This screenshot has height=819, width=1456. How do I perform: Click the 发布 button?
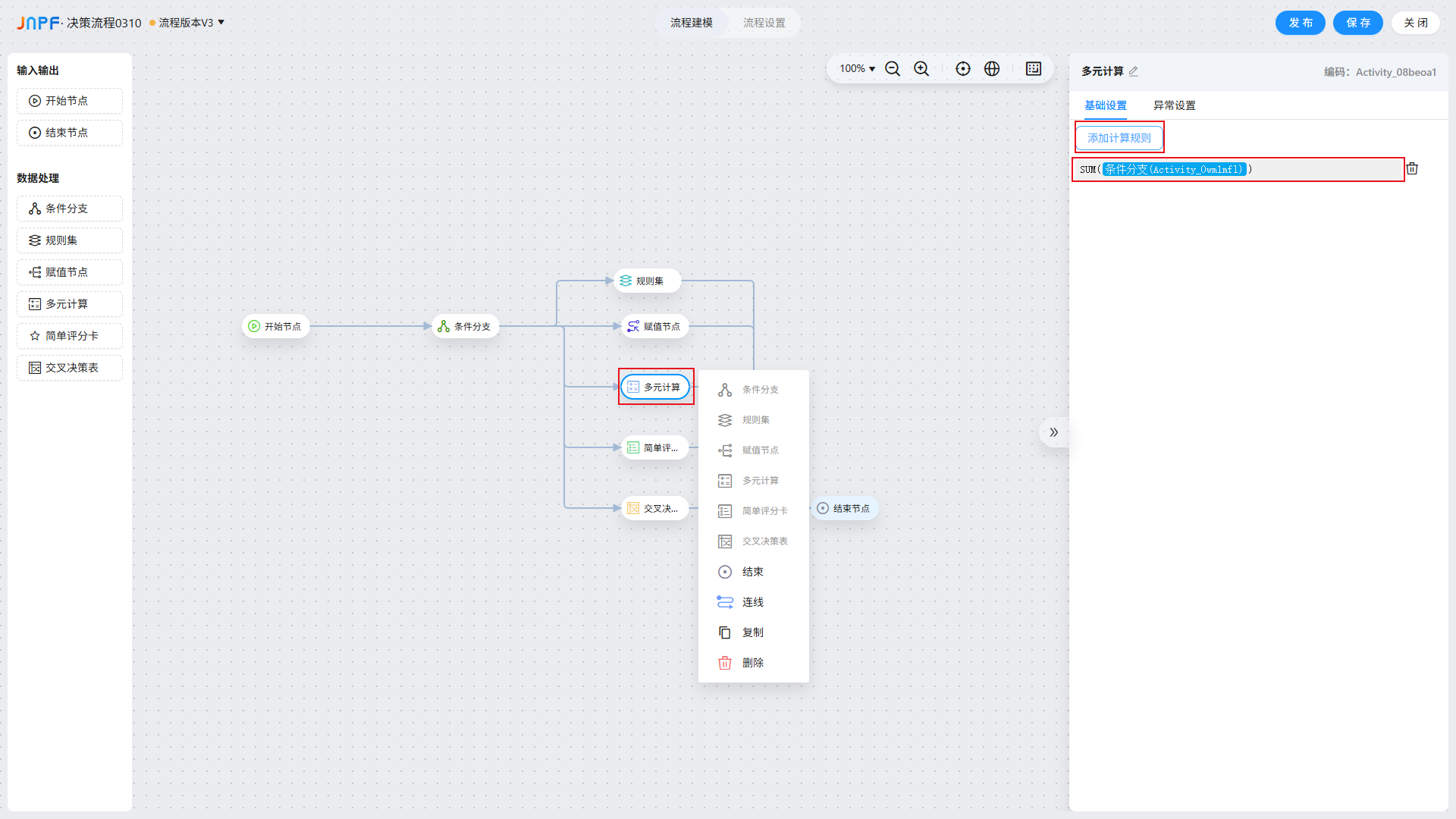[1300, 23]
